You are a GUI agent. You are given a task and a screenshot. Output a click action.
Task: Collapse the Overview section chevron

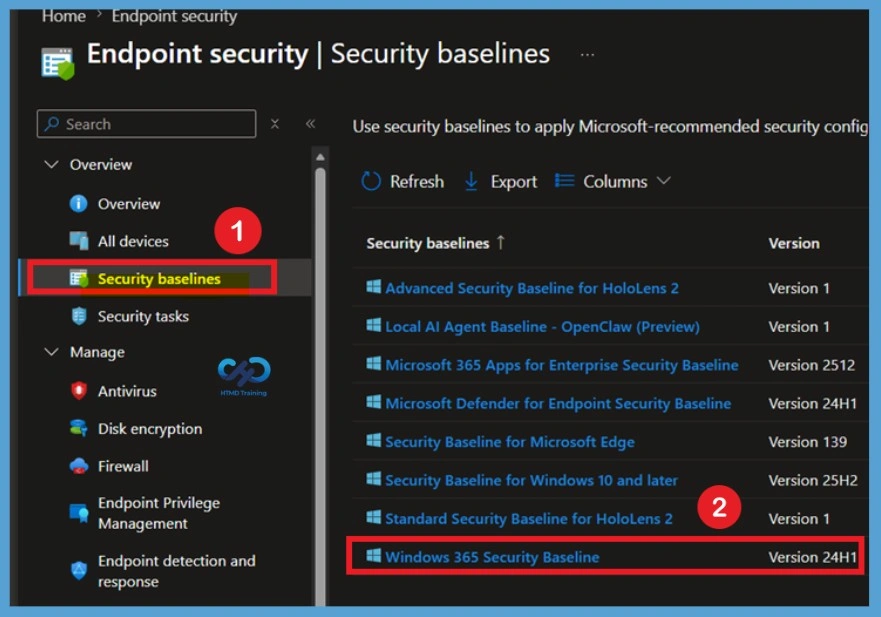[x=51, y=165]
